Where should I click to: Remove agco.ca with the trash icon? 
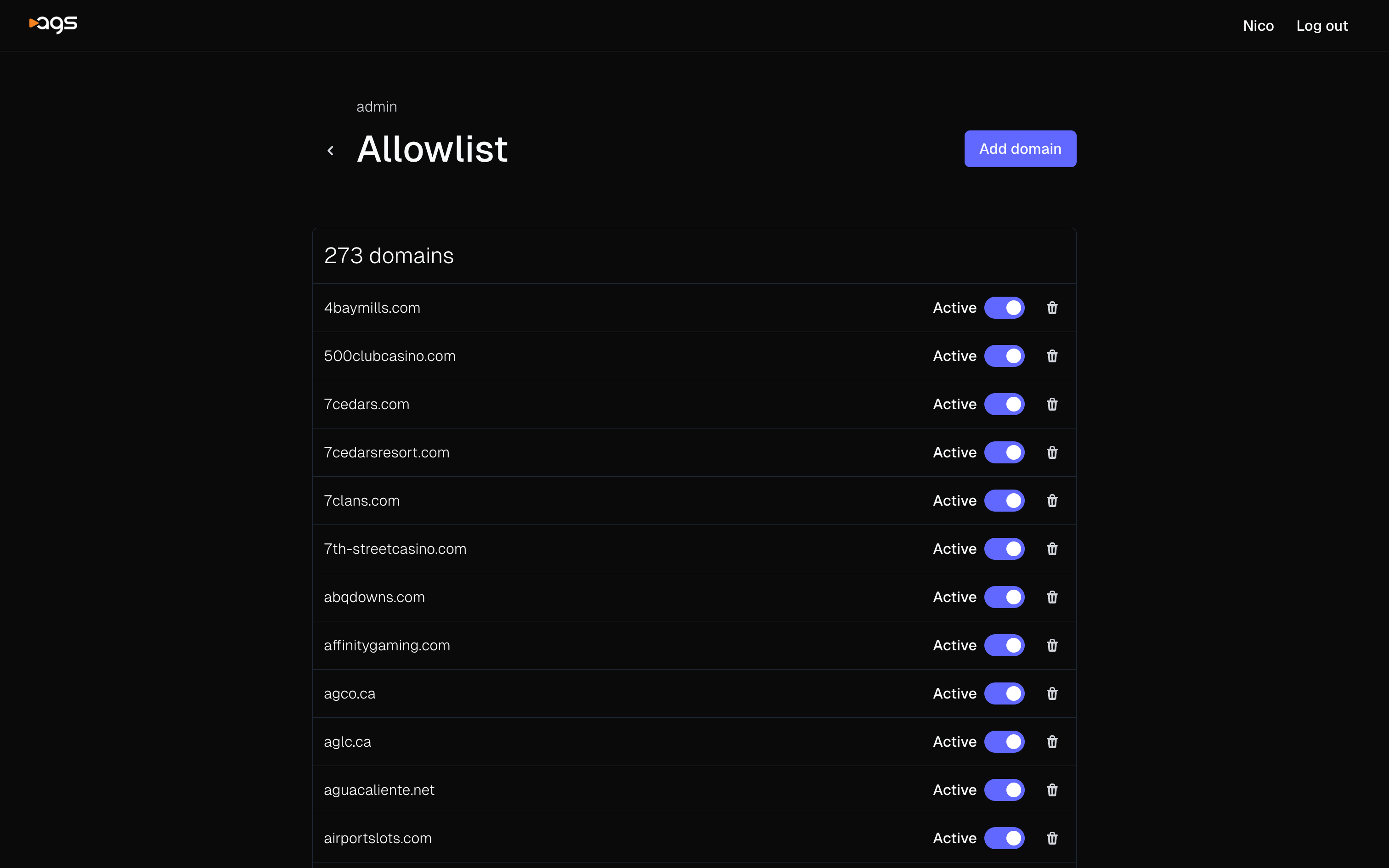[x=1051, y=693]
